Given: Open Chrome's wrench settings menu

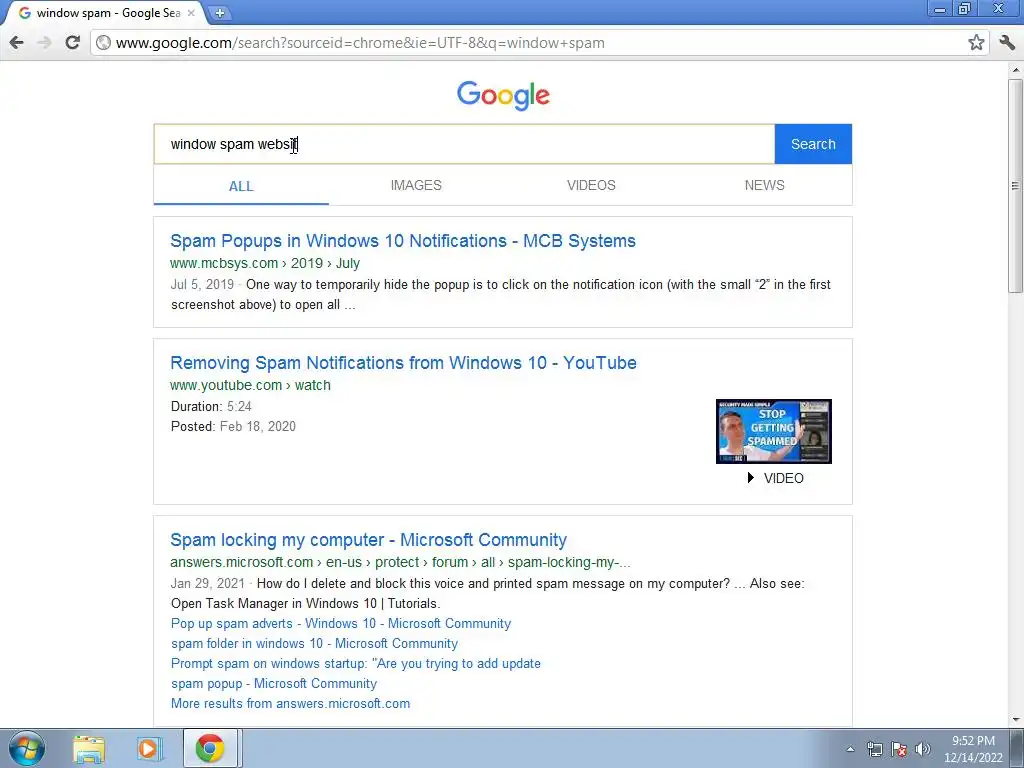Looking at the screenshot, I should tap(1007, 42).
